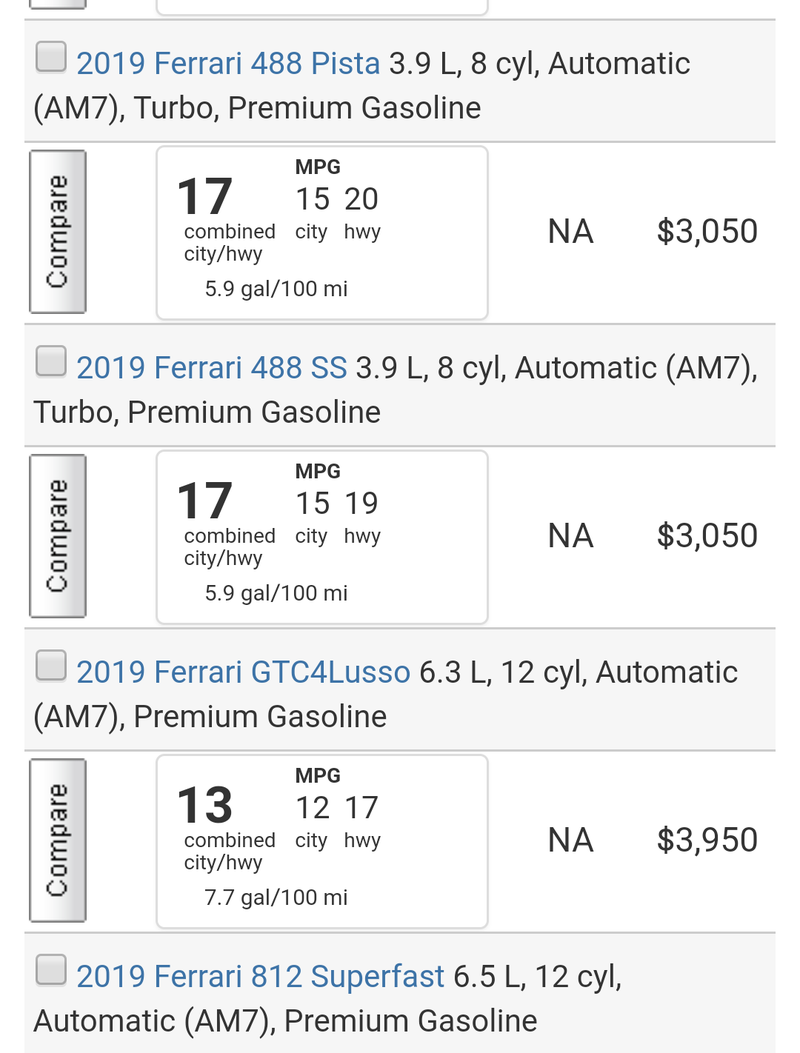This screenshot has width=800, height=1053.
Task: Select the 2019 Ferrari 812 Superfast checkbox
Action: click(51, 970)
